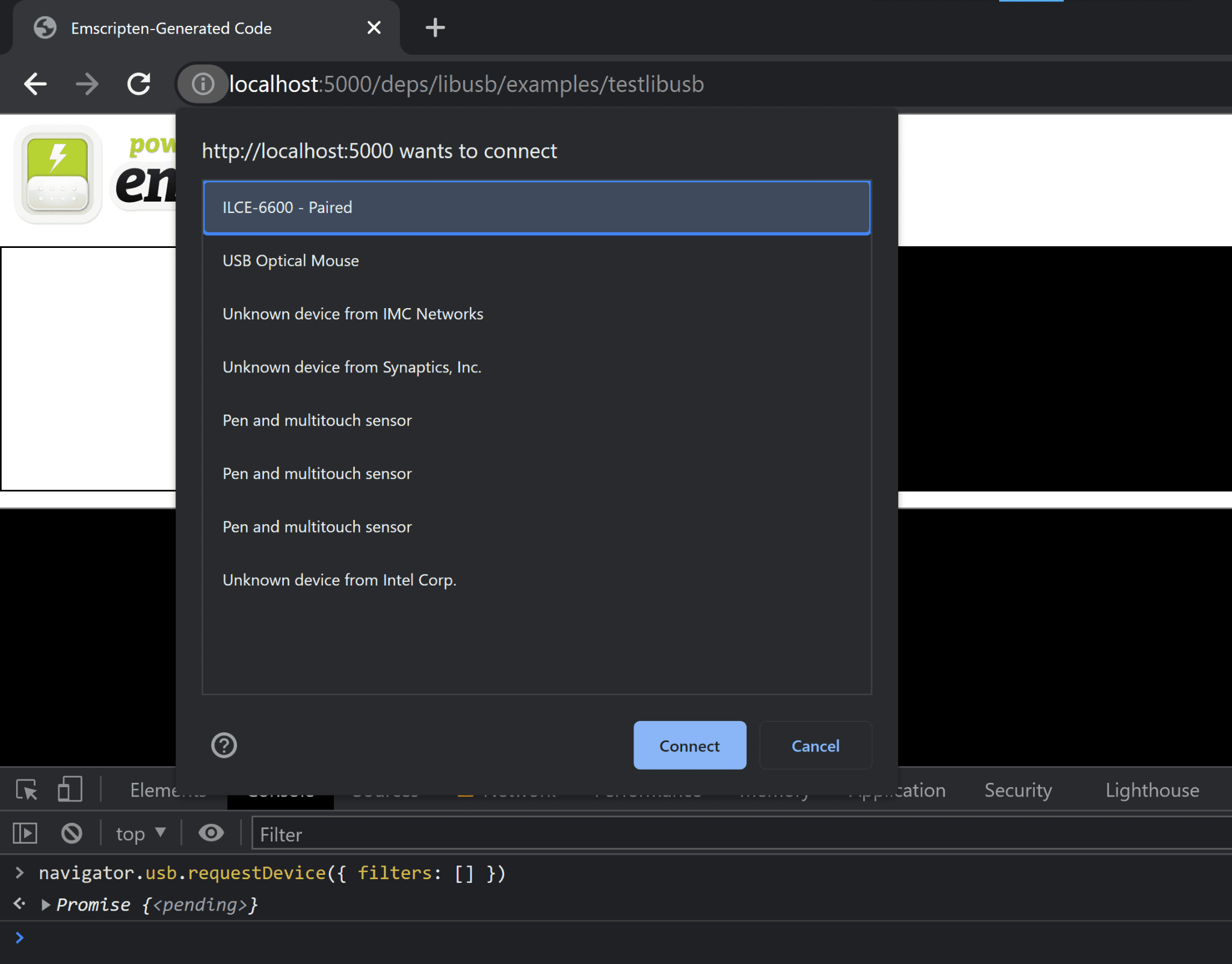Click the Connect button
This screenshot has height=964, width=1232.
[689, 745]
